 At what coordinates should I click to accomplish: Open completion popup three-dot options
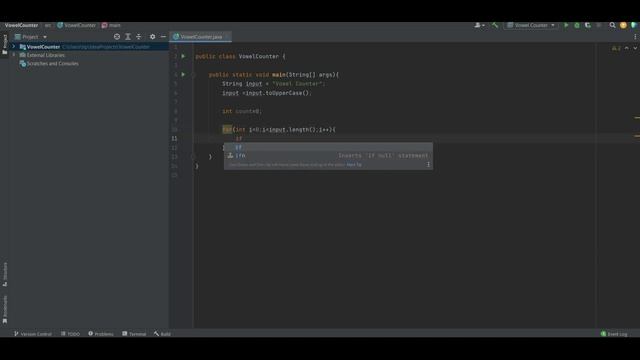click(428, 165)
